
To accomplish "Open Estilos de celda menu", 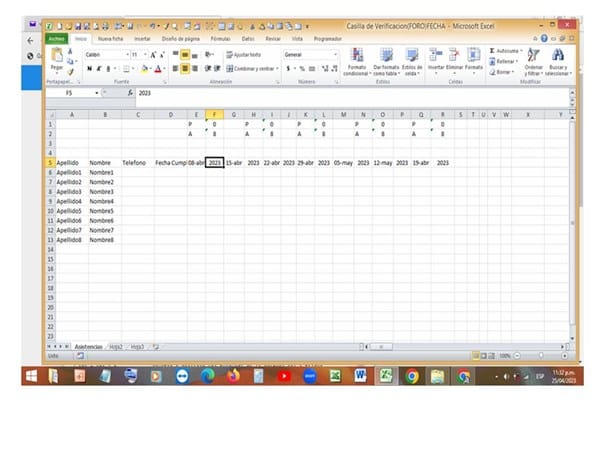I will click(x=412, y=62).
